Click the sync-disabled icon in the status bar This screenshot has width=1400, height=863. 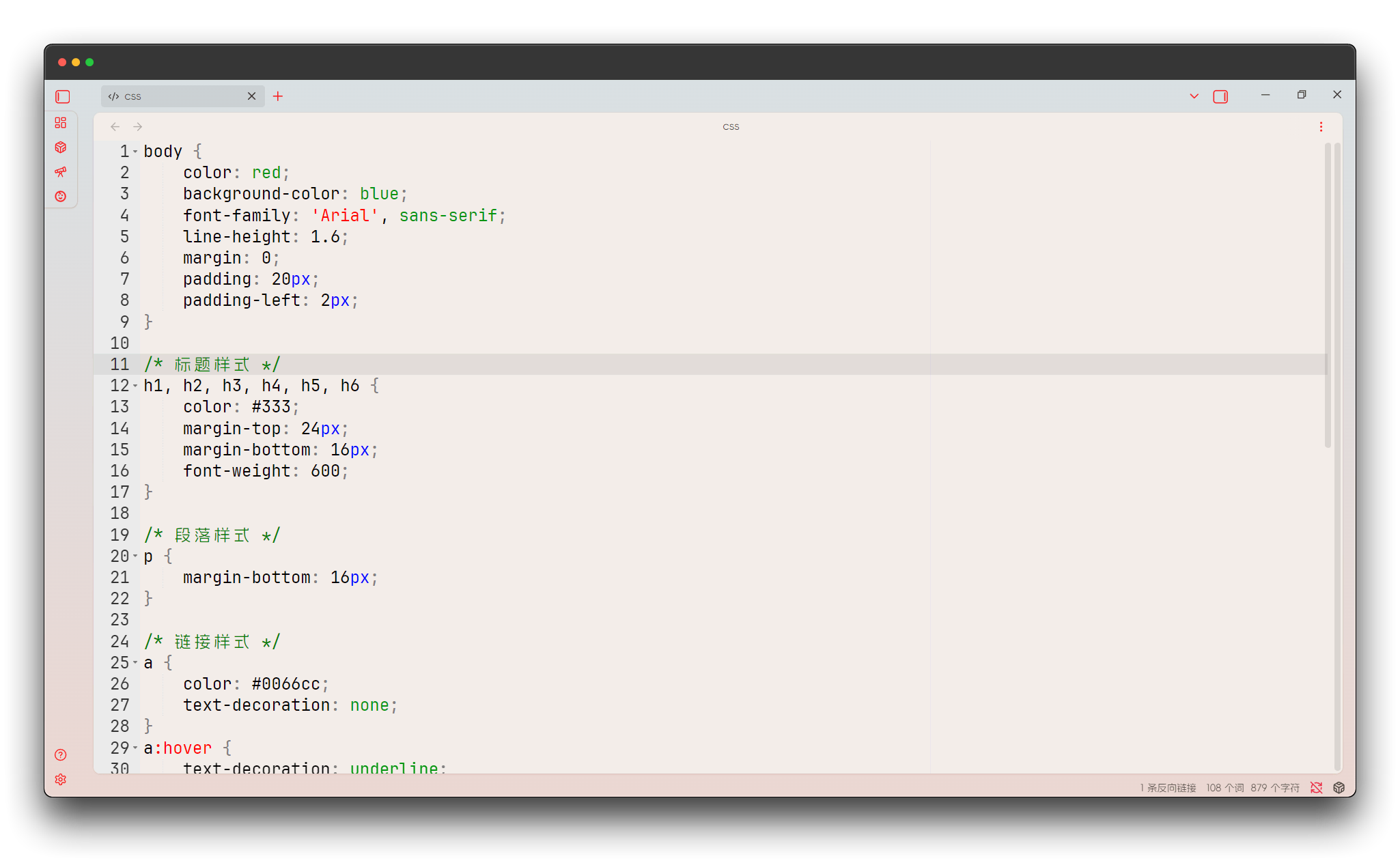click(x=1317, y=787)
